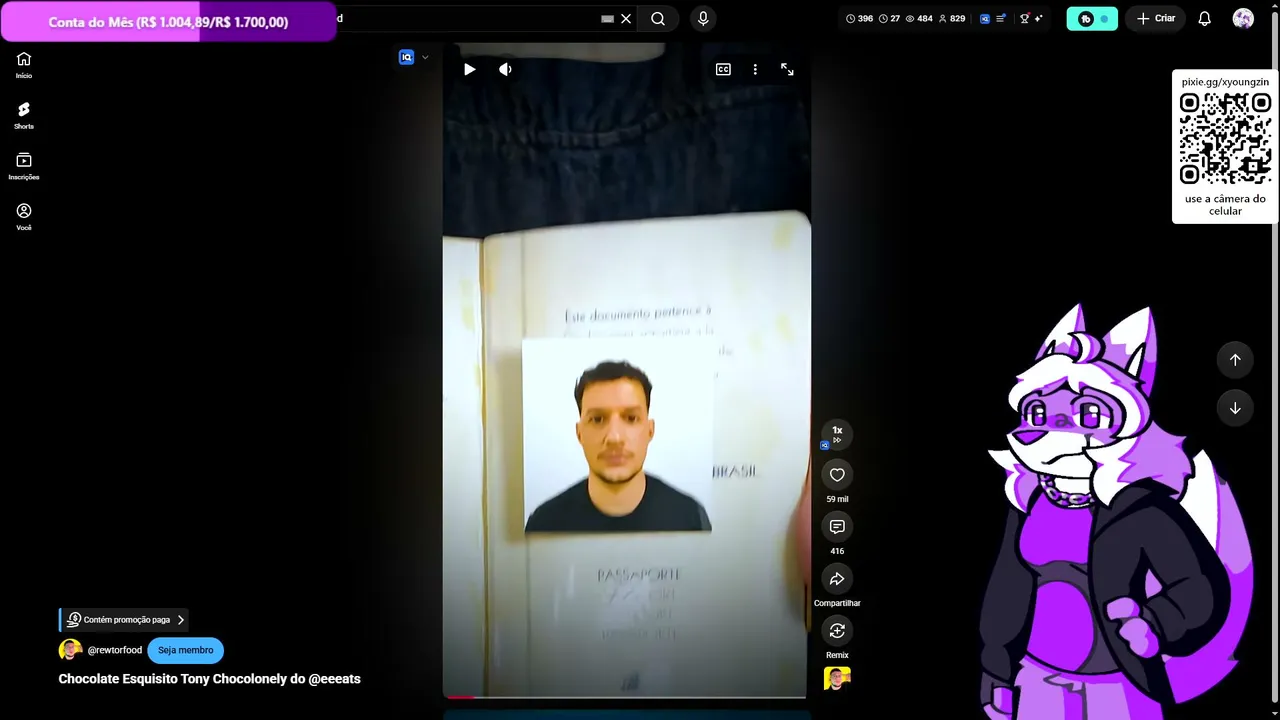Screen dimensions: 1280x720
Task: Open the video more-options menu
Action: click(755, 69)
